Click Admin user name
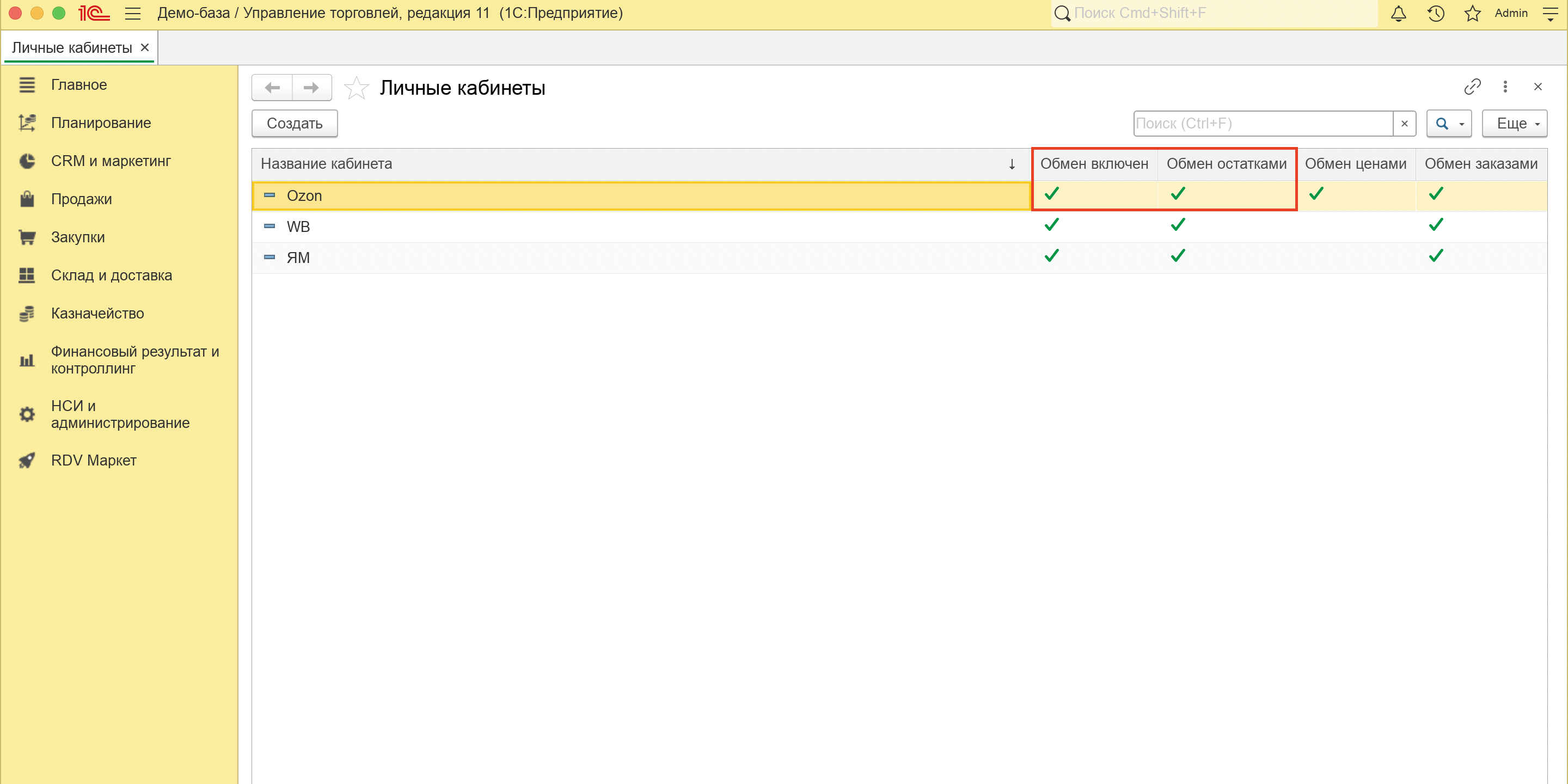 coord(1511,14)
